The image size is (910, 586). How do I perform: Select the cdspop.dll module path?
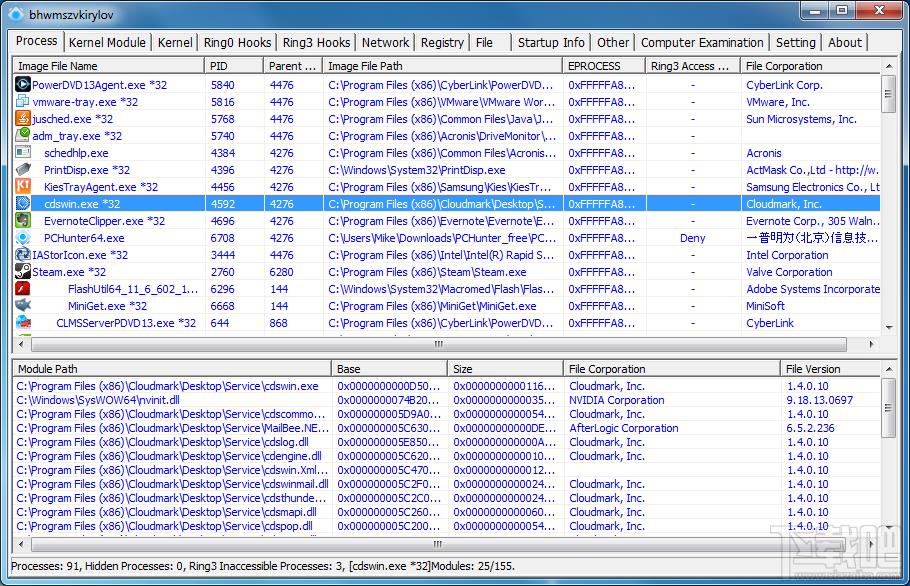164,526
